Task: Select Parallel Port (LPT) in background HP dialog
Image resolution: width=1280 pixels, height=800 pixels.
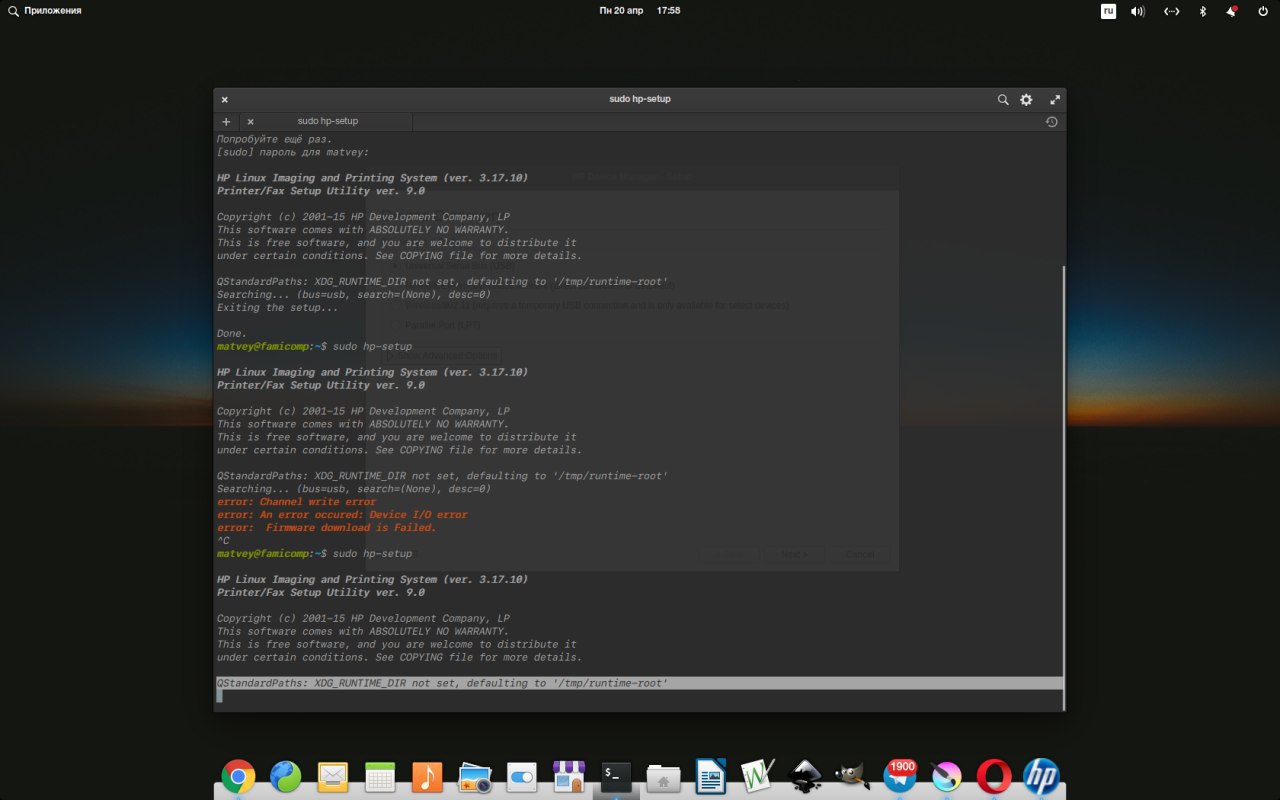Action: (436, 325)
